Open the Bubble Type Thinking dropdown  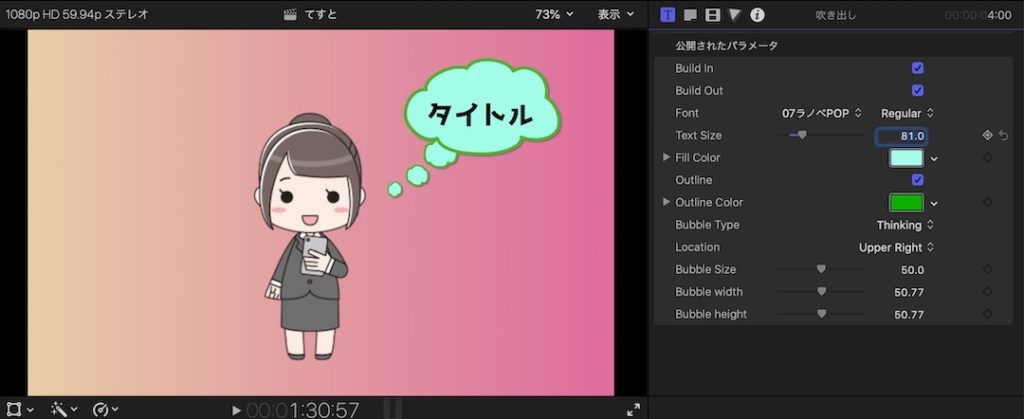point(905,225)
